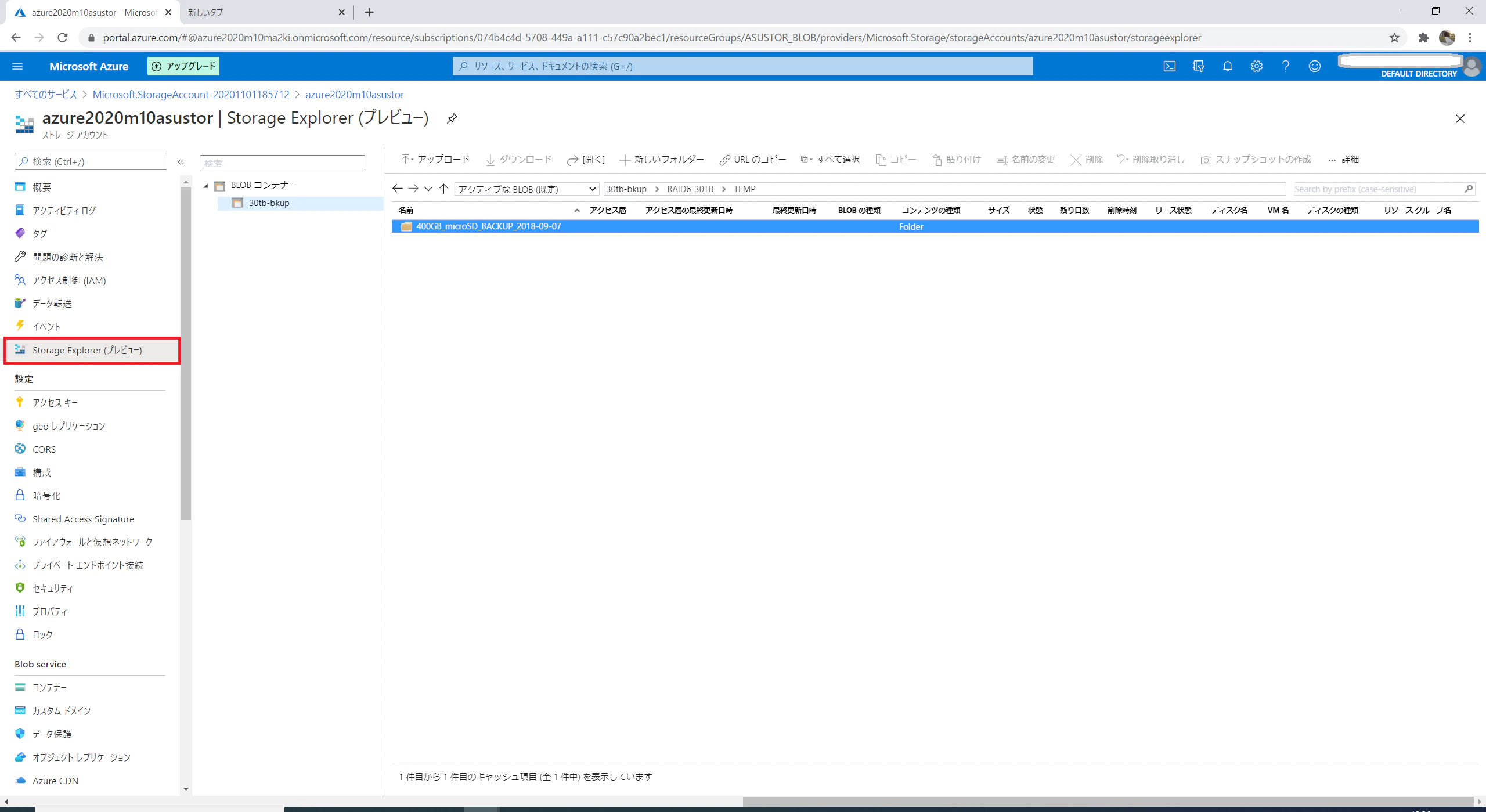Open feedback smiley icon
This screenshot has height=812, width=1486.
[1315, 66]
